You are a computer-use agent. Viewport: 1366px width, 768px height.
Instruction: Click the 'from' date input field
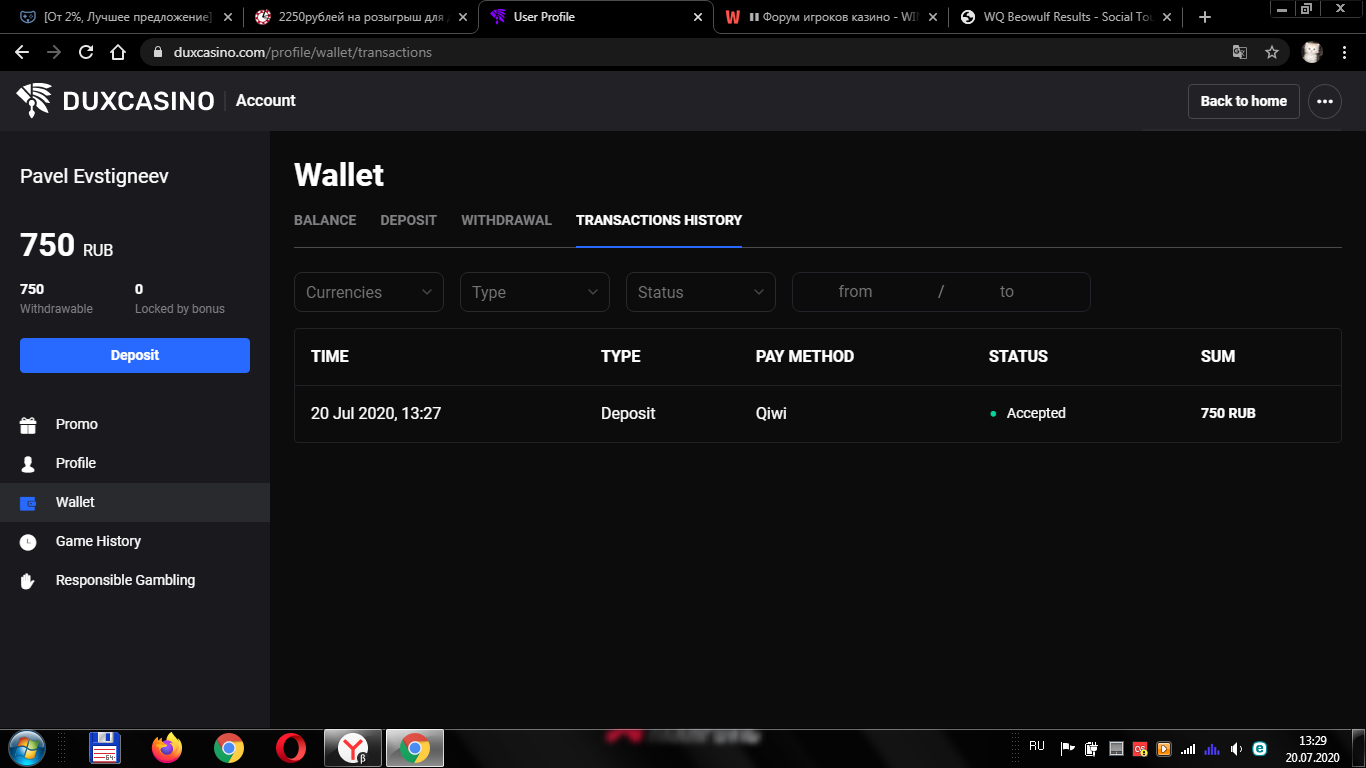pos(855,292)
